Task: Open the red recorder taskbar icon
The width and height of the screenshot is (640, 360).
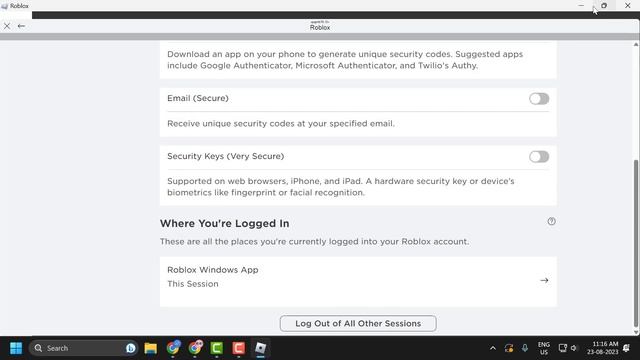Action: [239, 348]
